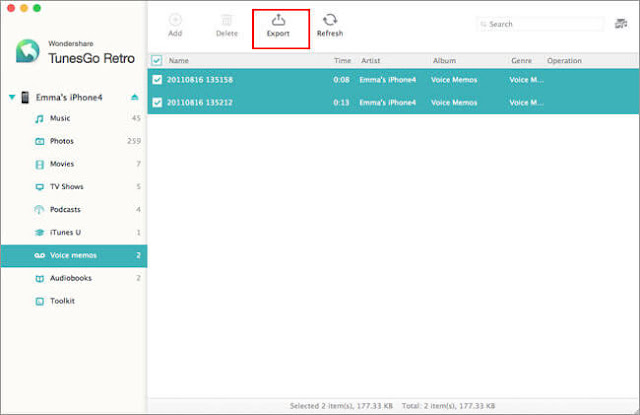Click the Search input field
This screenshot has height=415, width=640.
tap(540, 24)
